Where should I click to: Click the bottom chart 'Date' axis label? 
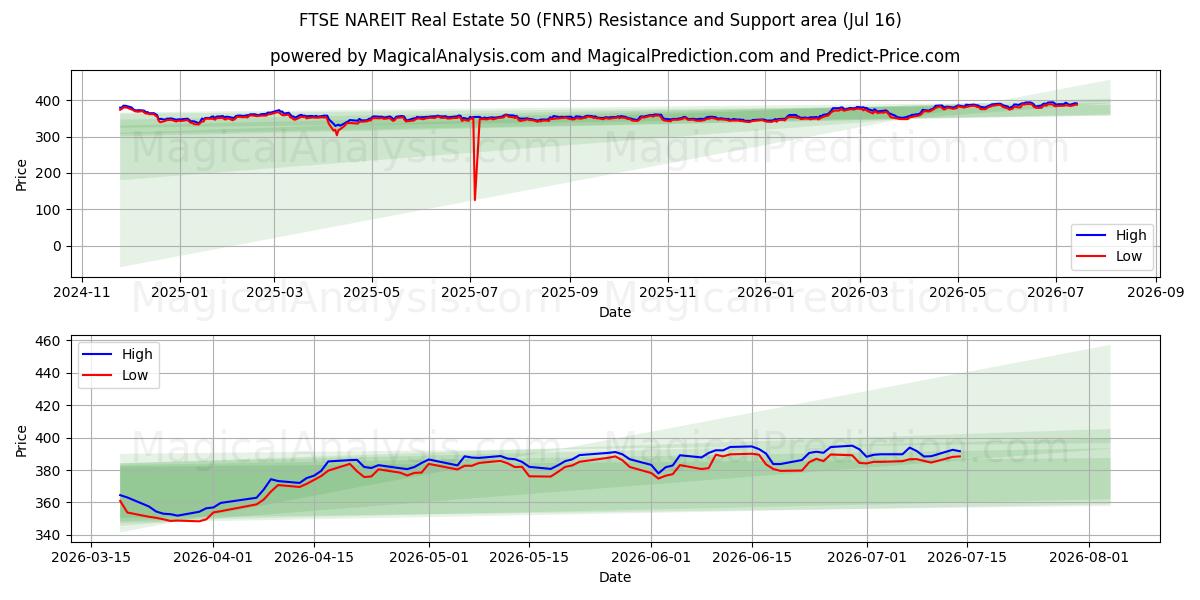coord(615,577)
